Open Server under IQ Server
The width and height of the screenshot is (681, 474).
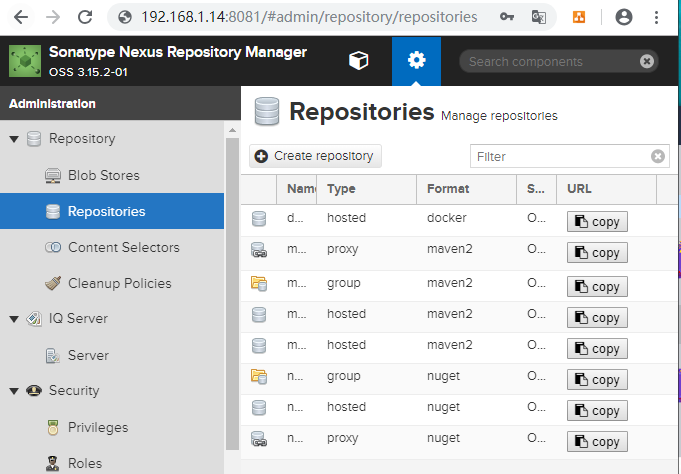click(112, 355)
